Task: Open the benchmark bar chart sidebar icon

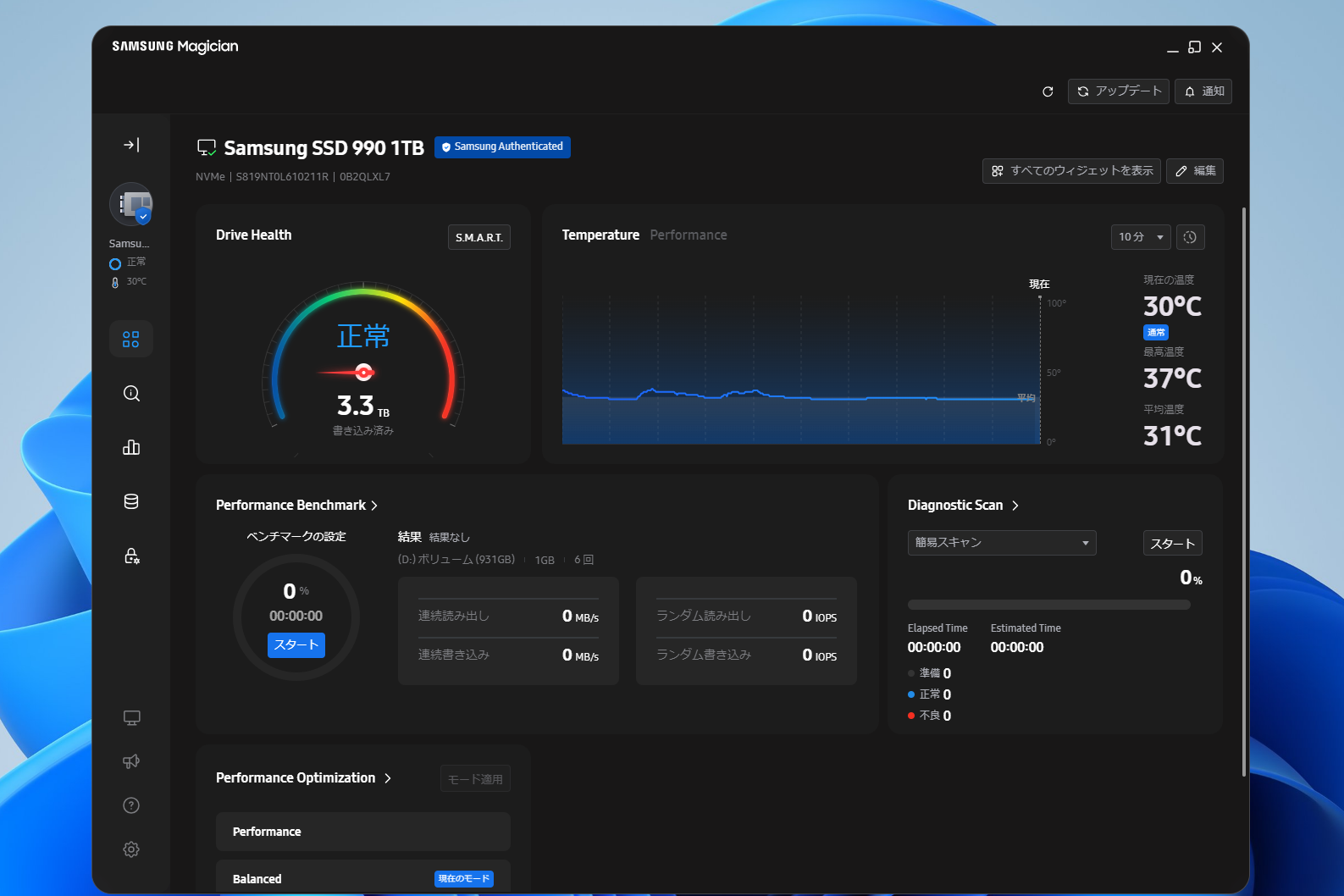Action: (131, 447)
